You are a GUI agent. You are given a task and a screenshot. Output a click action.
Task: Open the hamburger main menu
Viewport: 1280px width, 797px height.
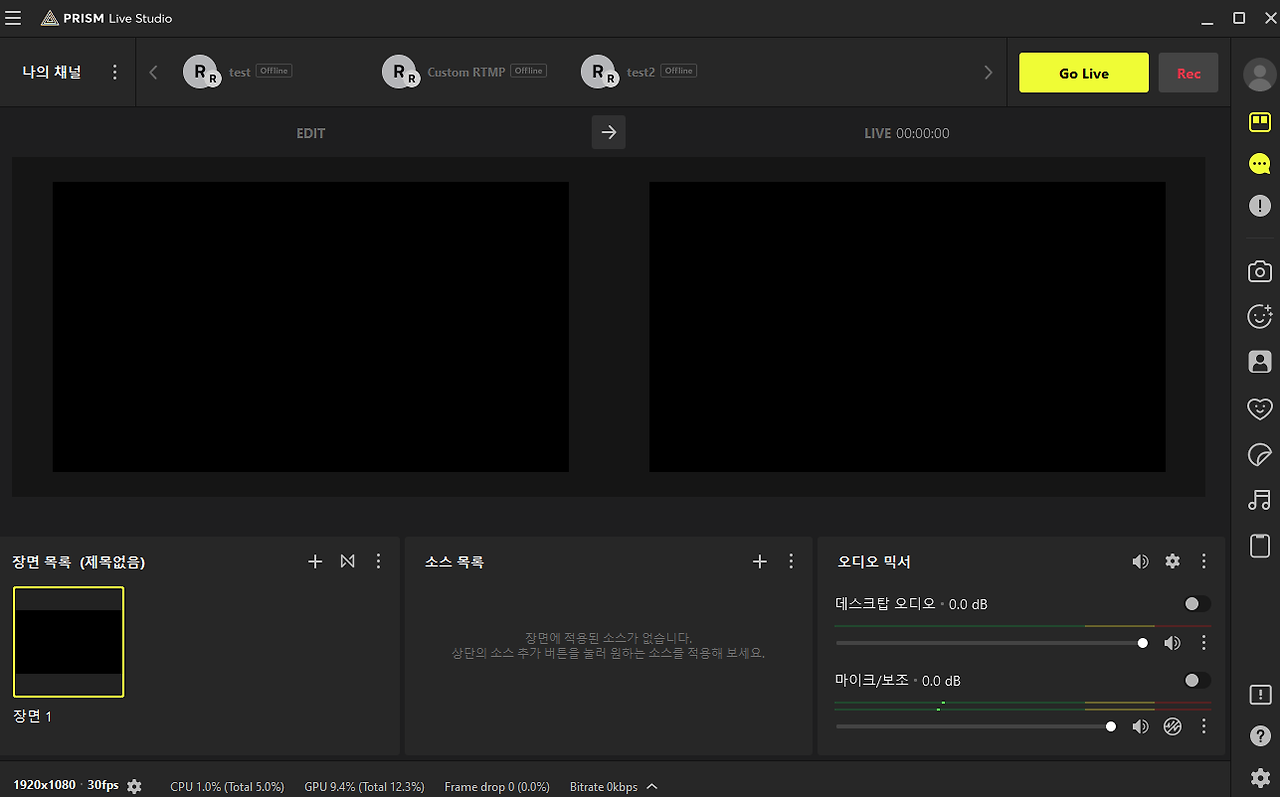click(x=13, y=18)
